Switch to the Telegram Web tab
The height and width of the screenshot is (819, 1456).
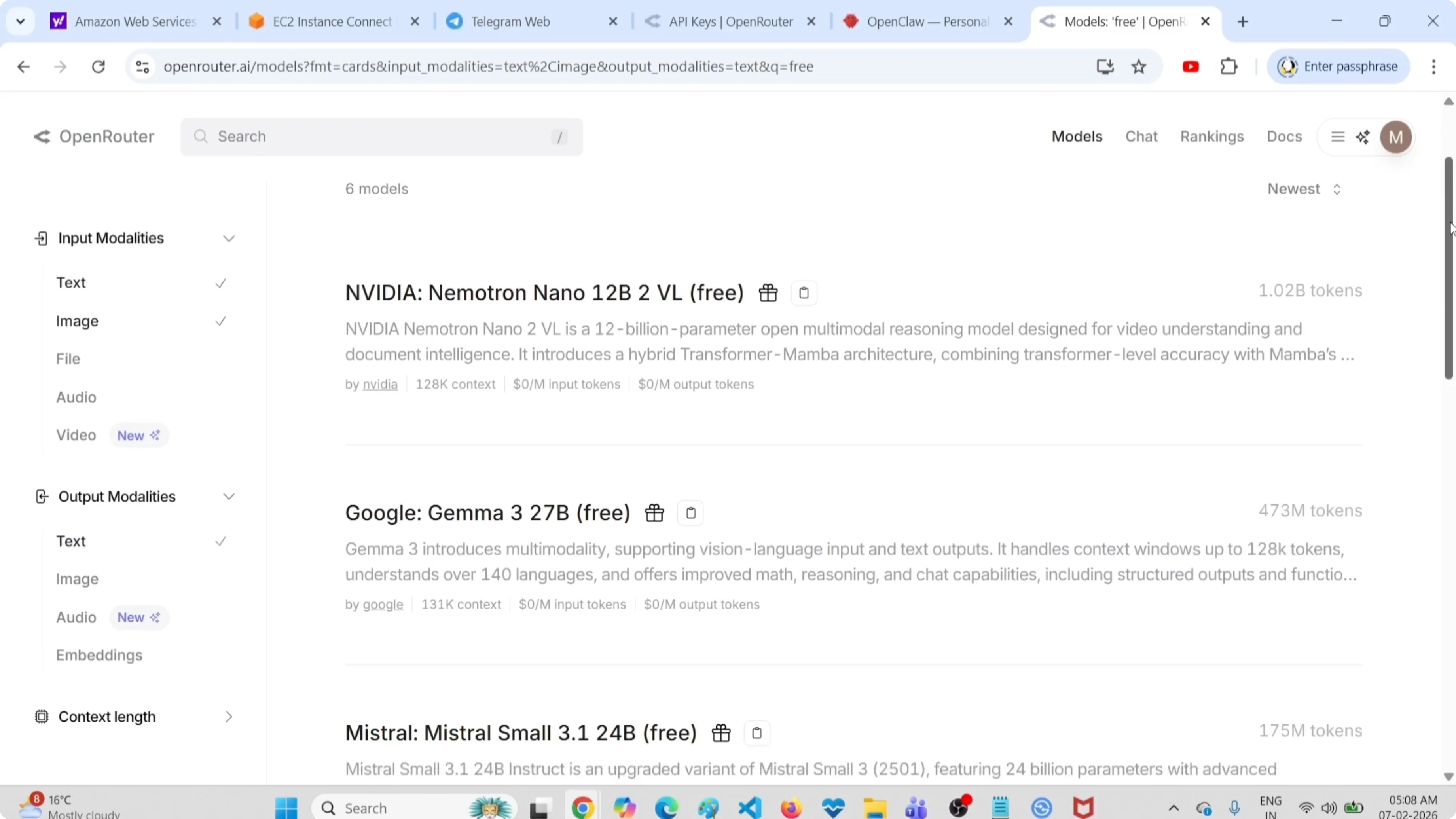click(x=510, y=21)
